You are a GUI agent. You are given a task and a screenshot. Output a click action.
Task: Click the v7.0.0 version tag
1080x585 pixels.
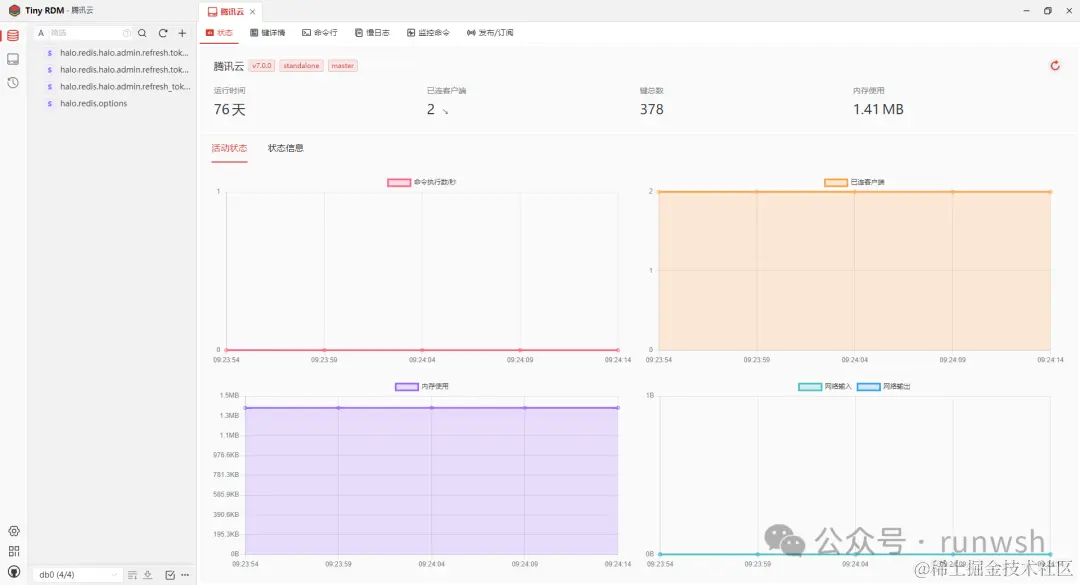(262, 66)
